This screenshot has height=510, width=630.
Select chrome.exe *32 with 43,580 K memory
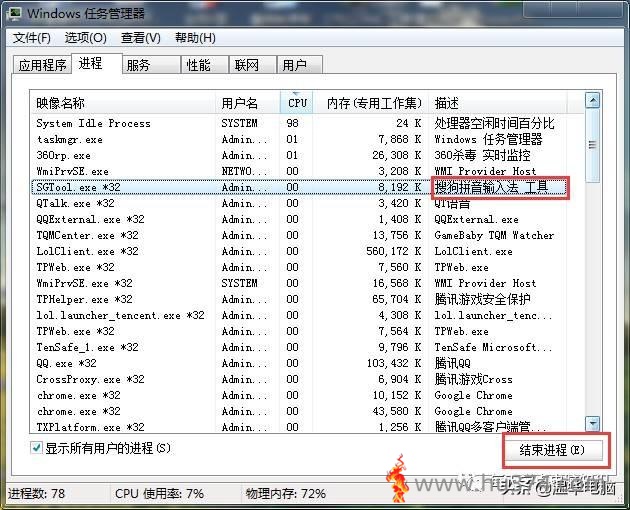[x=299, y=411]
